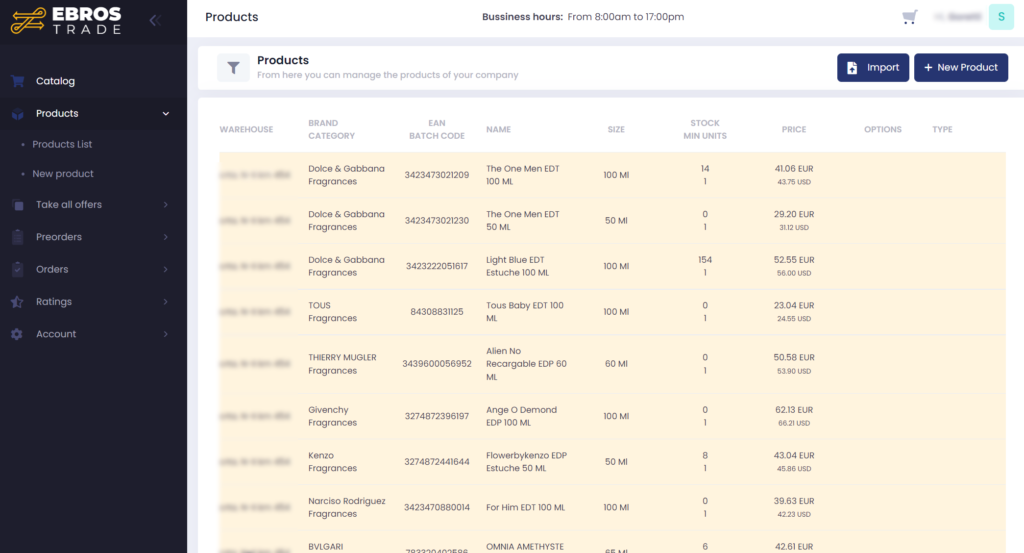Image resolution: width=1024 pixels, height=553 pixels.
Task: Open the Ratings menu item
Action: [x=54, y=302]
